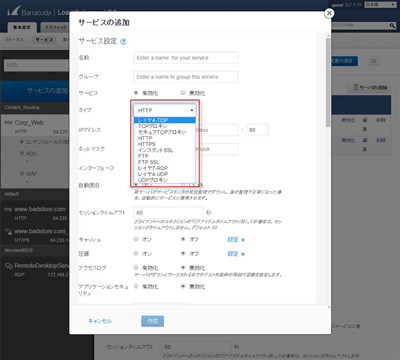Set 圧縮 to オフ
The image size is (400, 360).
[x=183, y=253]
